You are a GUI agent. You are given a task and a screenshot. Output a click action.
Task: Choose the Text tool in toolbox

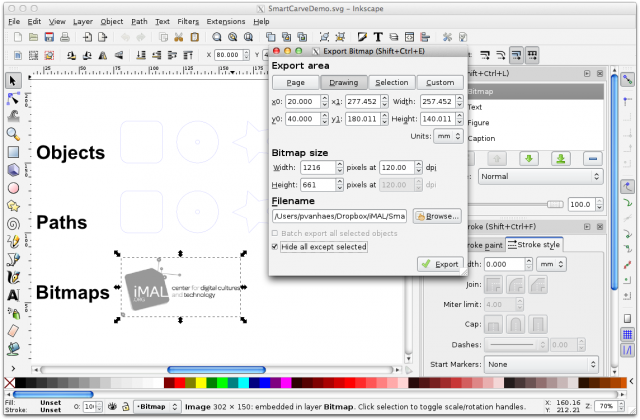(x=13, y=295)
